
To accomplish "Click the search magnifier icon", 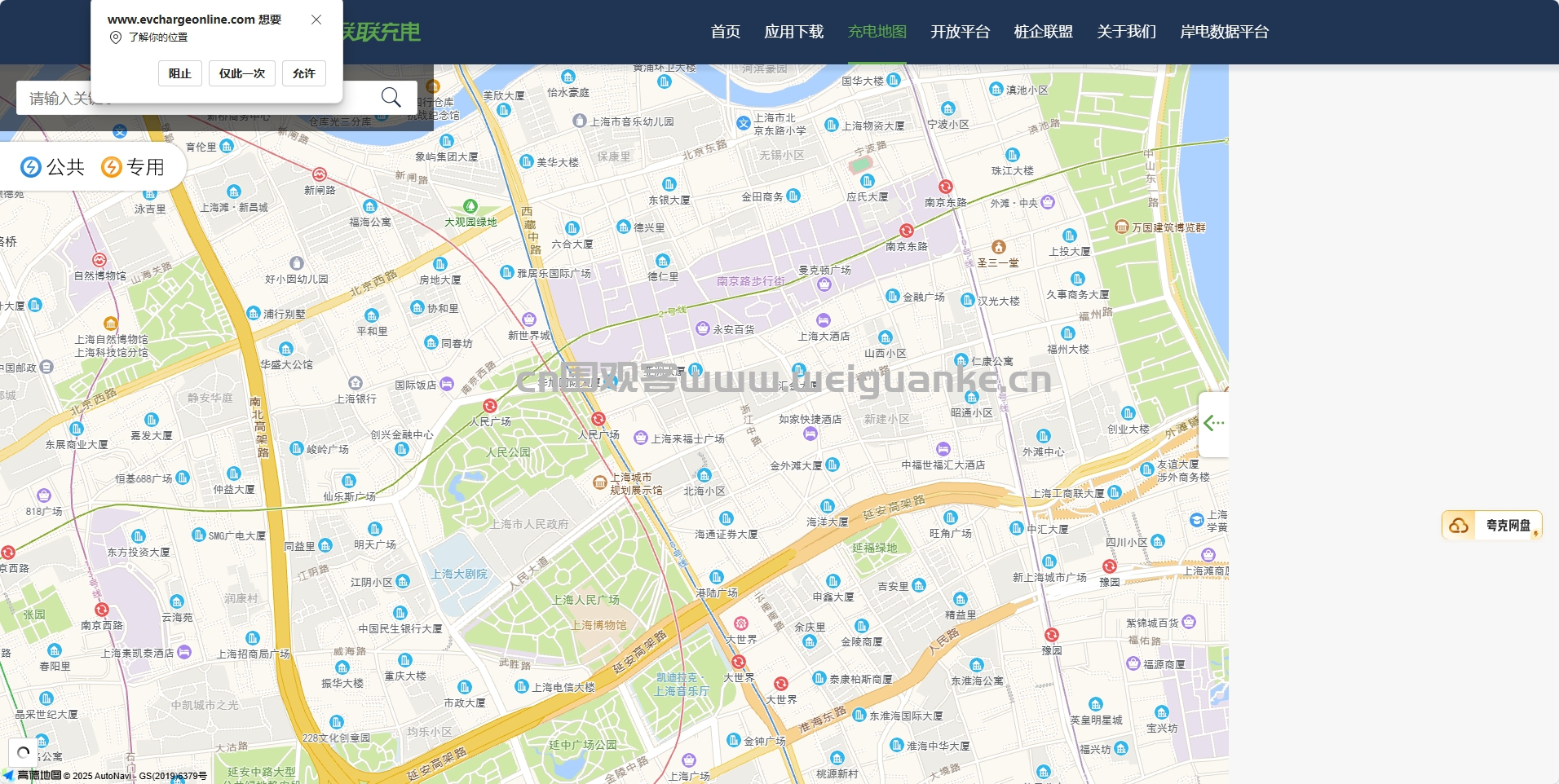I will [391, 98].
